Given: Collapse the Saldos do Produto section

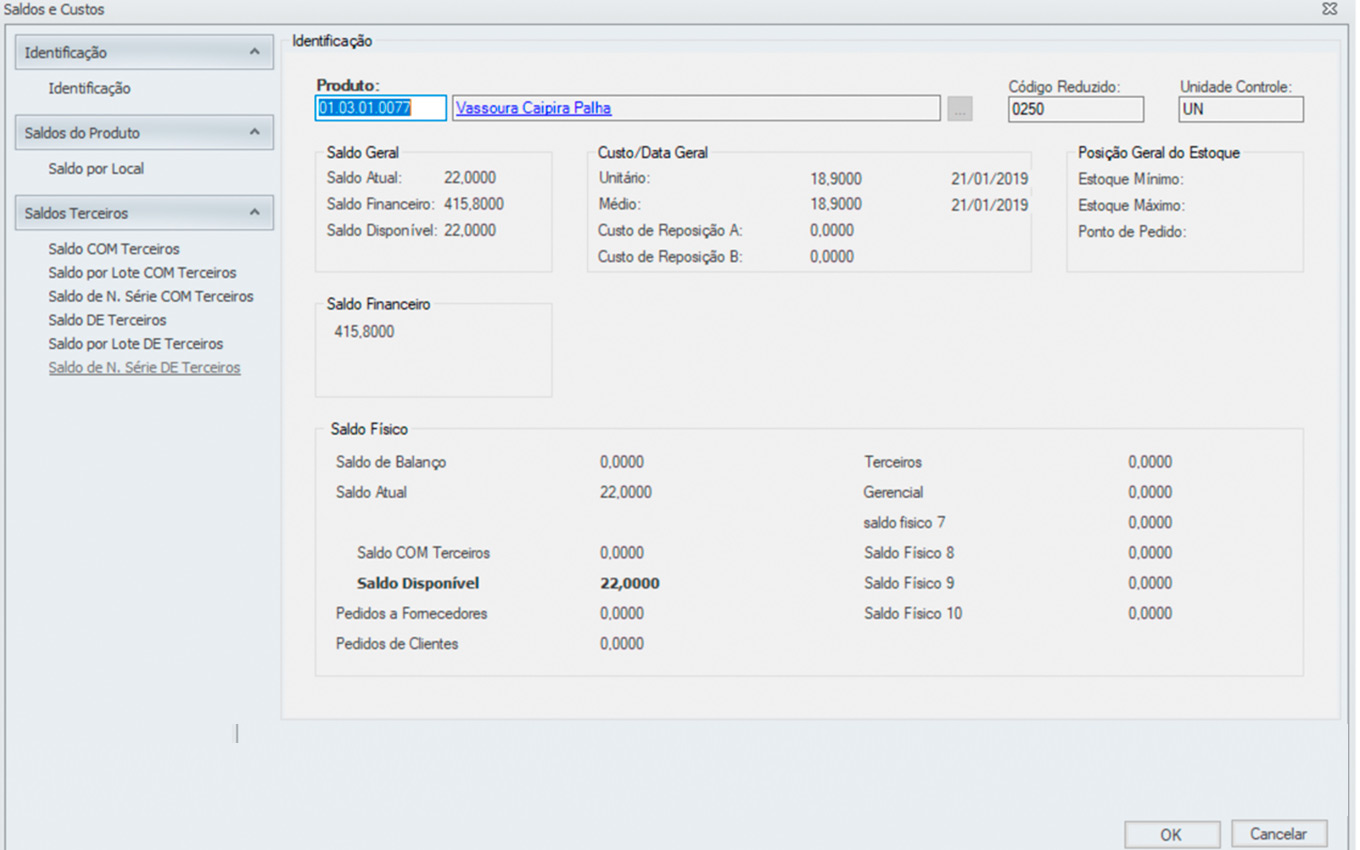Looking at the screenshot, I should (x=254, y=132).
